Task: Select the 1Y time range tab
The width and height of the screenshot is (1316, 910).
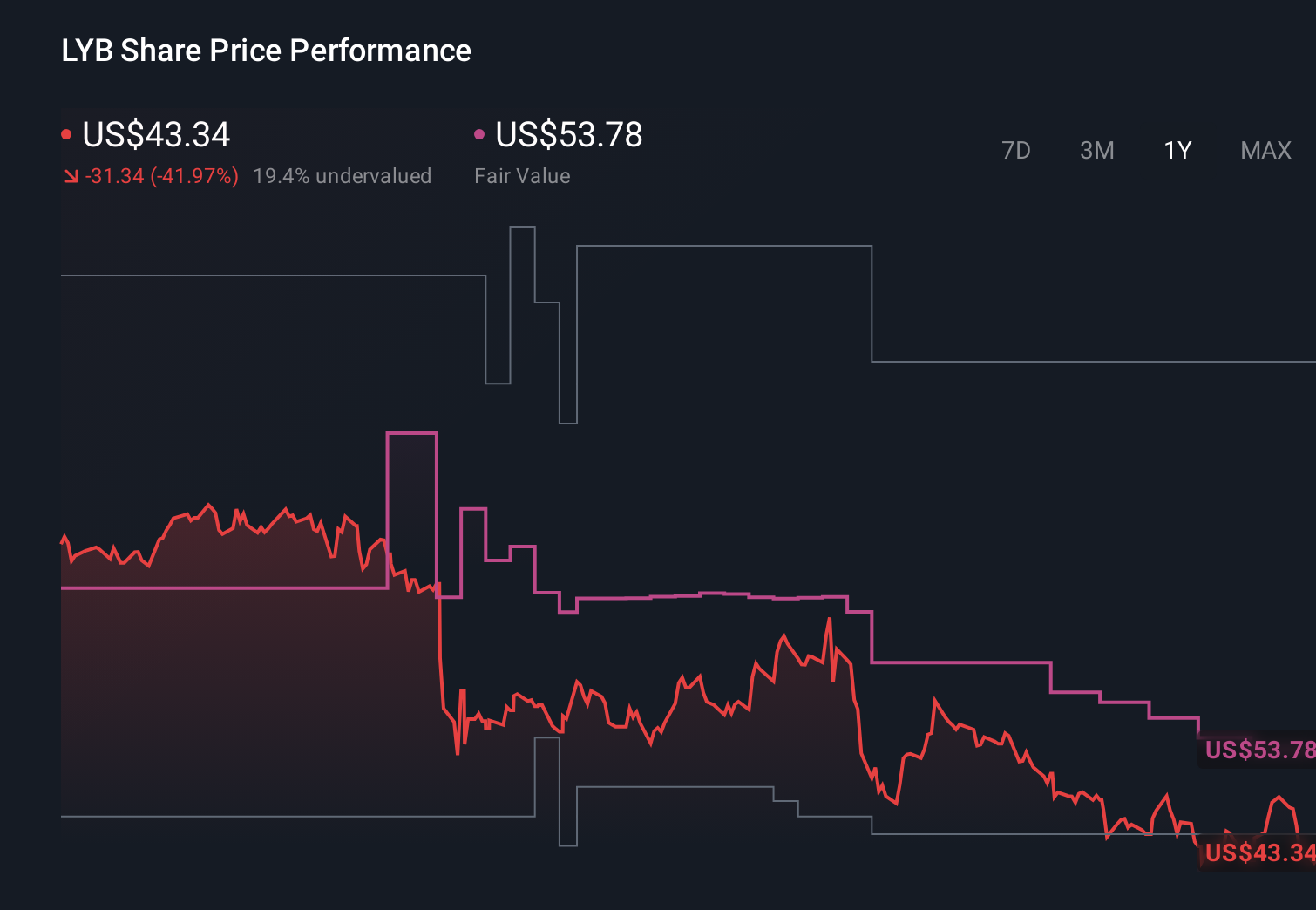Action: pyautogui.click(x=1177, y=150)
